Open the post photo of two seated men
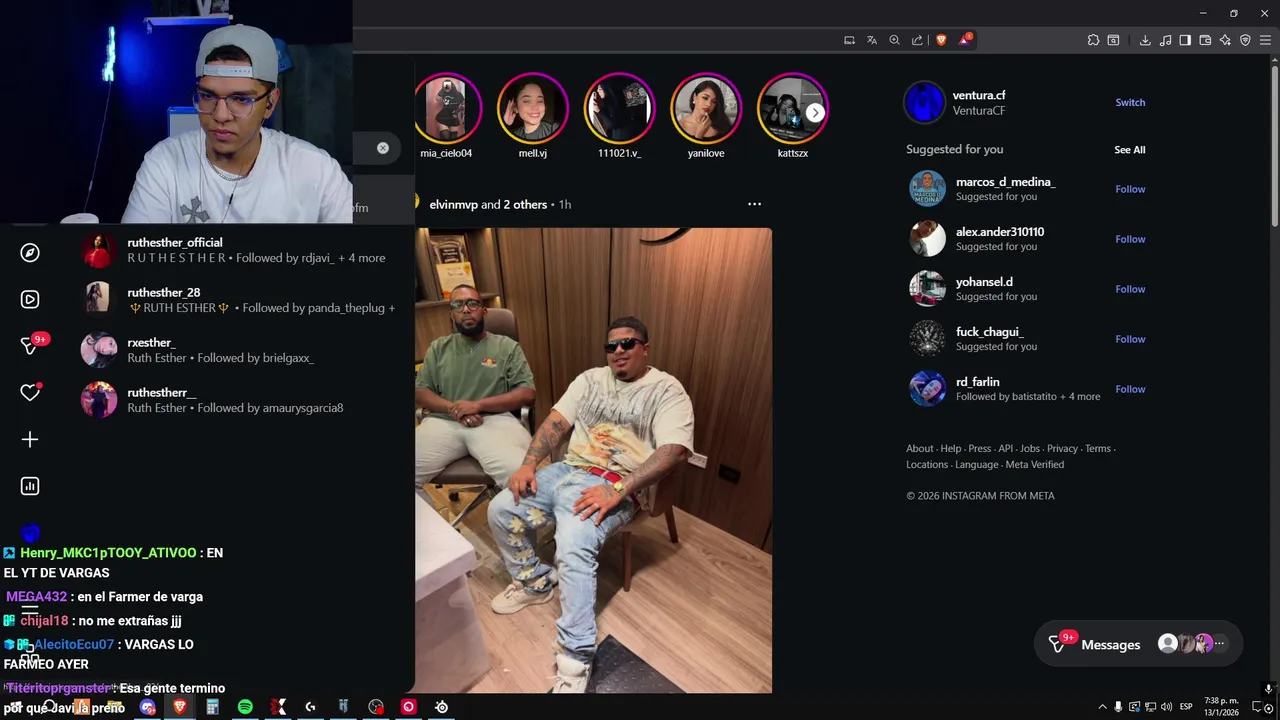Viewport: 1280px width, 720px height. [593, 460]
